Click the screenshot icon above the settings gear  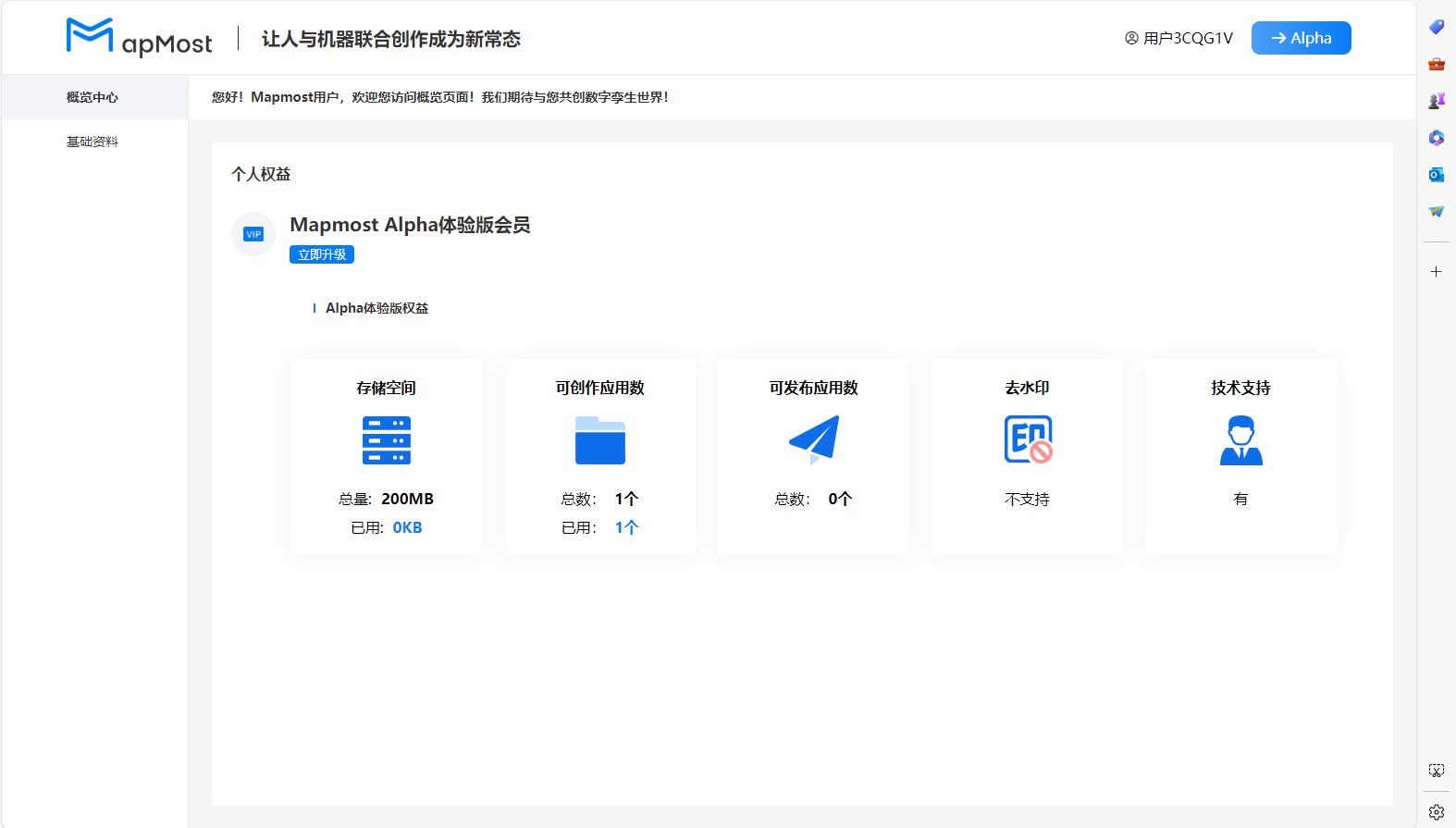click(1437, 771)
